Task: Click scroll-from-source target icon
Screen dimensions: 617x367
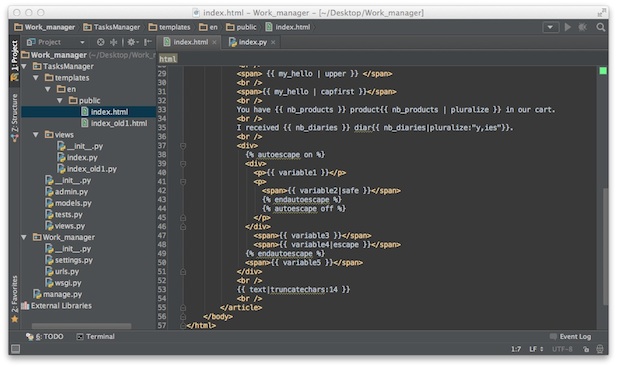Action: click(x=101, y=42)
